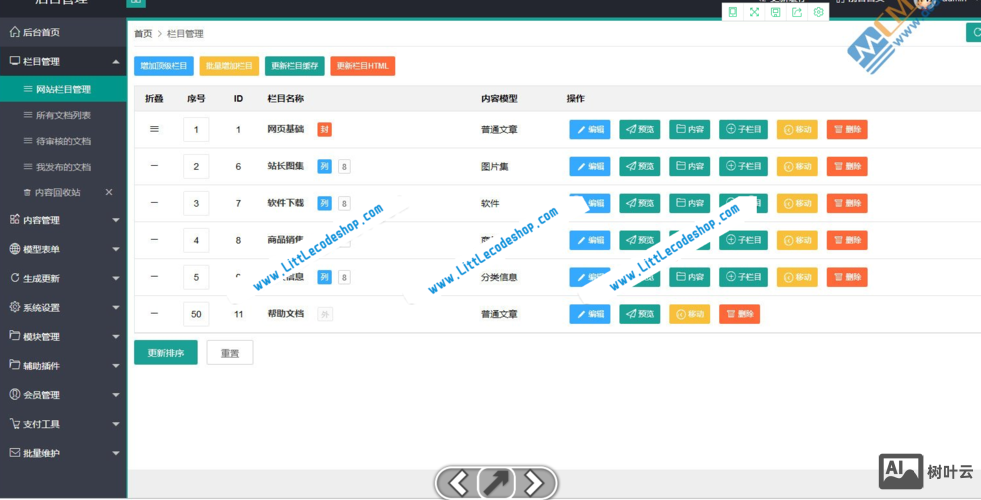Expand the 系统设置 dropdown arrow

coord(116,307)
